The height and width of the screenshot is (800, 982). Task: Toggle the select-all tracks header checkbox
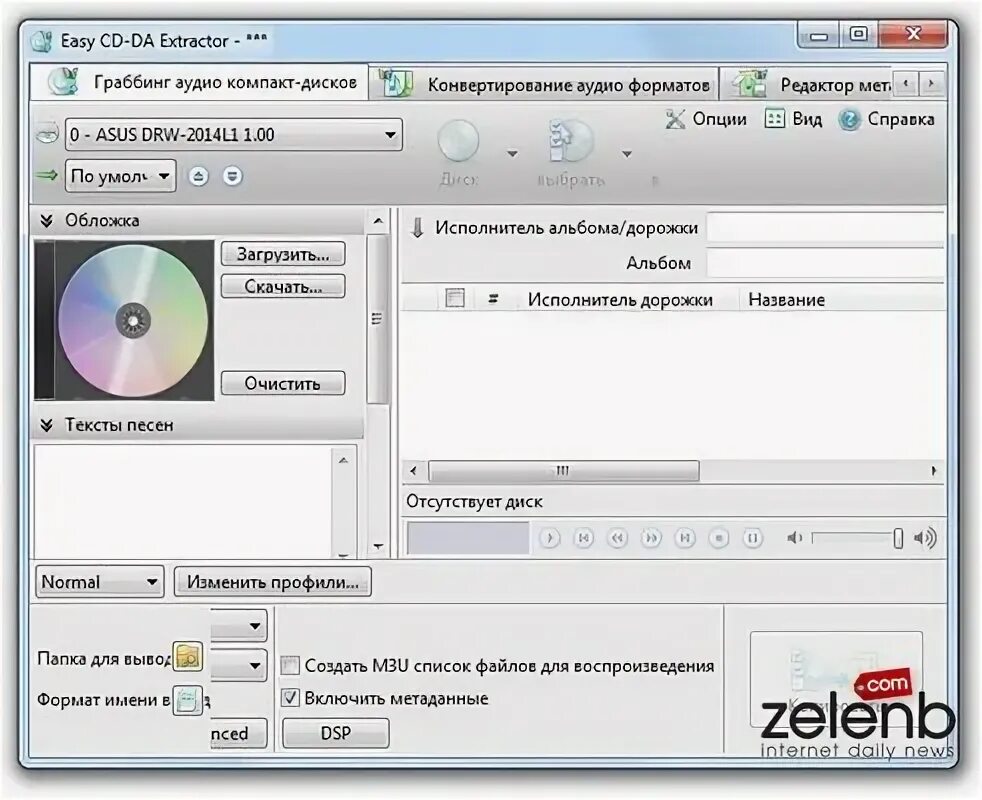click(x=455, y=298)
